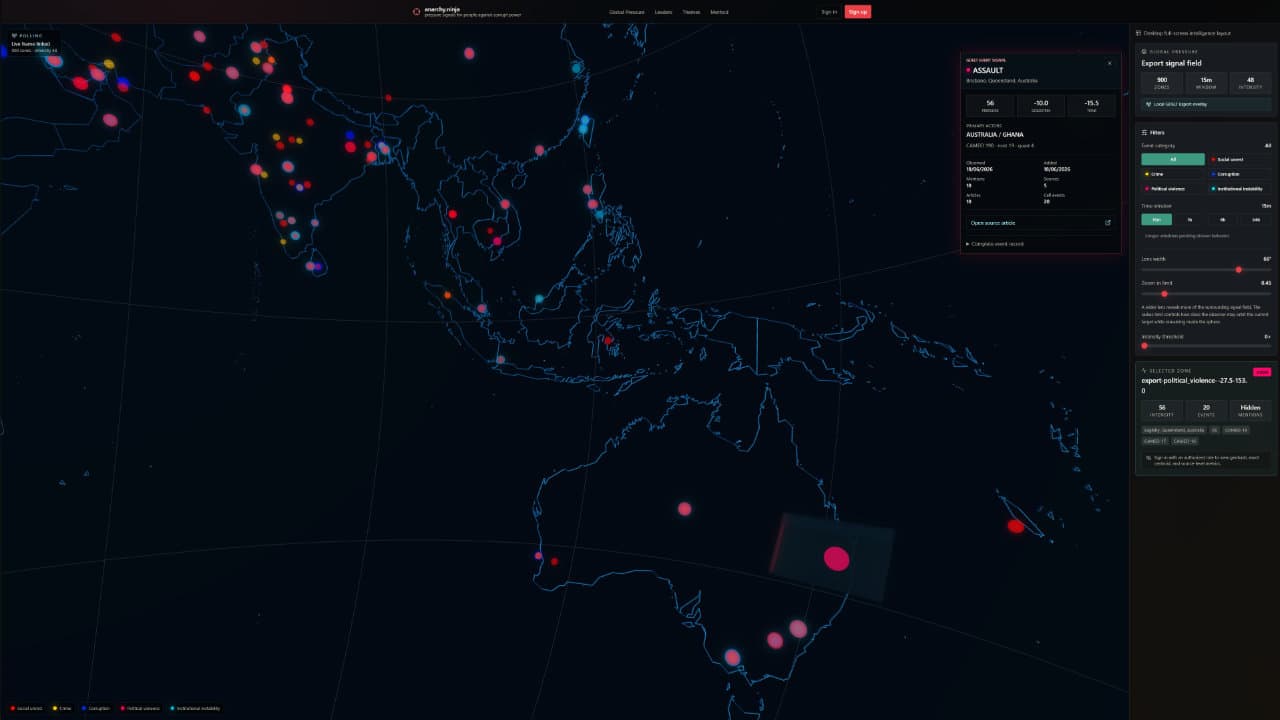Click the desktop layout icon atop the sidebar

1138,33
